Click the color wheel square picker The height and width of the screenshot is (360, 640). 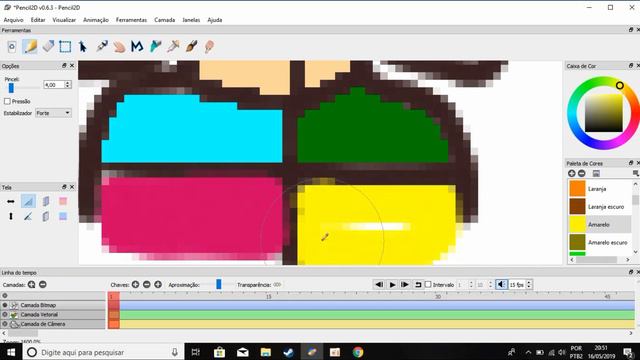604,113
